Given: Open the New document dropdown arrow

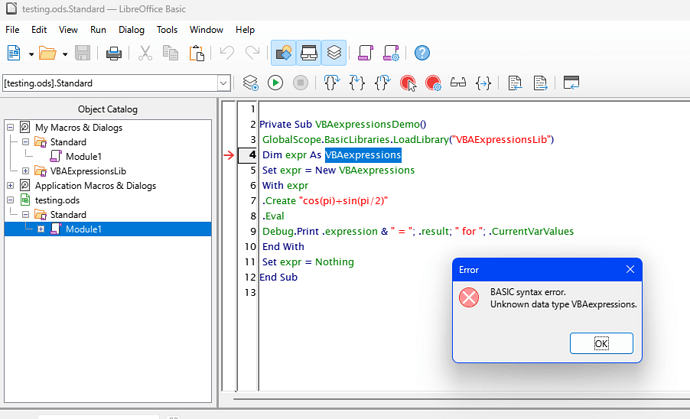Looking at the screenshot, I should tap(31, 54).
